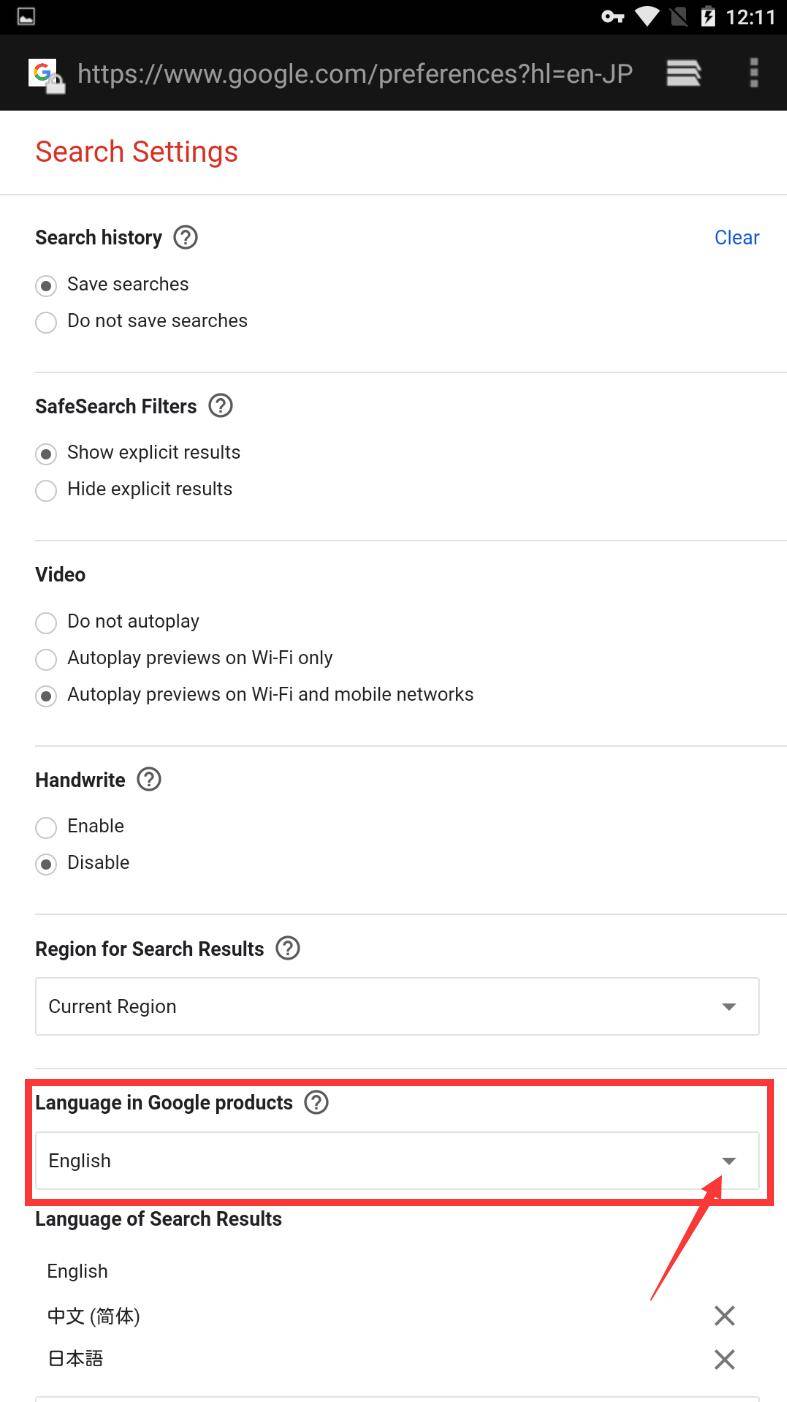Open the three-dot overflow menu
Screen dimensions: 787x1402
coord(753,73)
